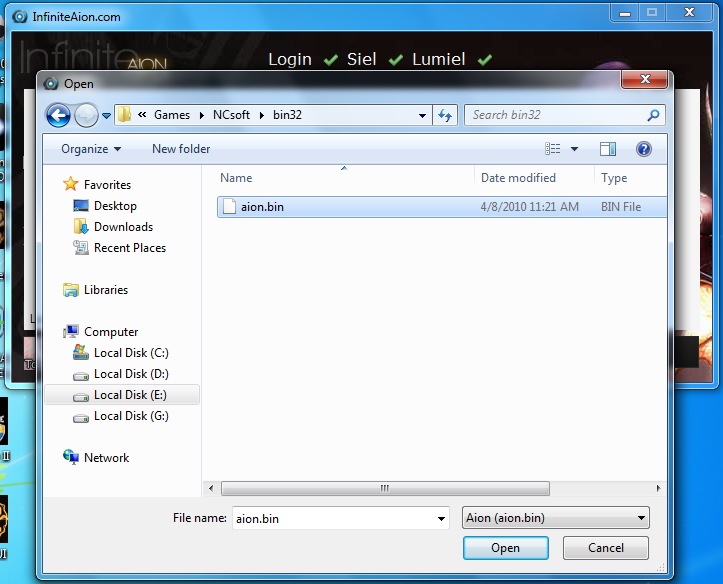The height and width of the screenshot is (584, 723).
Task: Open Libraries in navigation pane
Action: coord(106,290)
